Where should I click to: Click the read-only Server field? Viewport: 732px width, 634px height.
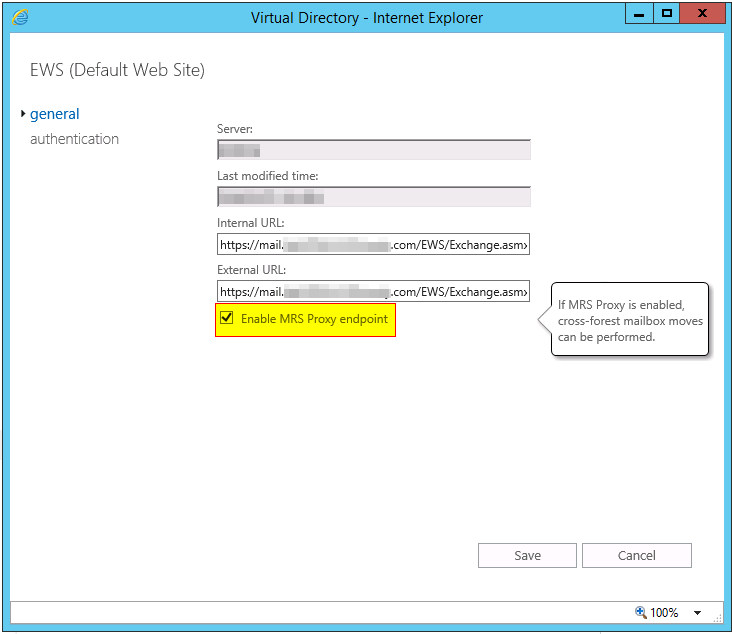(x=373, y=150)
